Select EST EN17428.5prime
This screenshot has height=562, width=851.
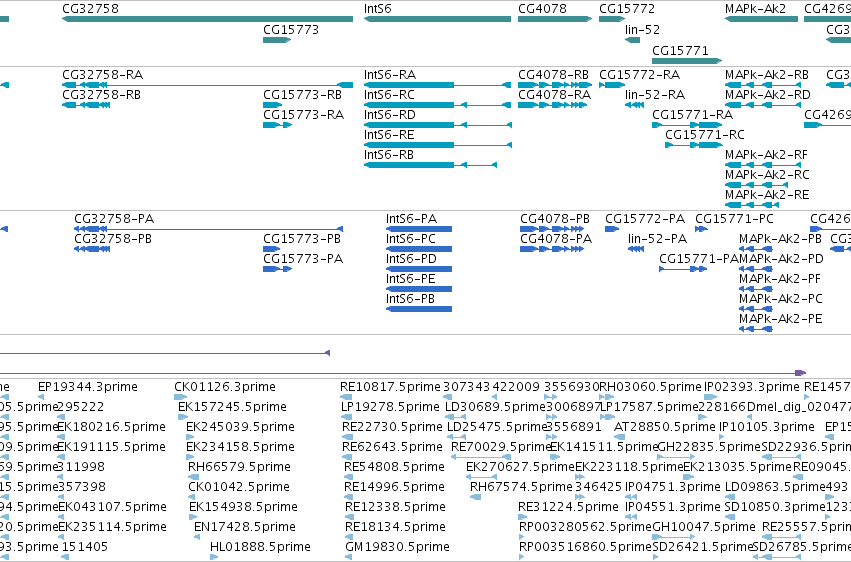pyautogui.click(x=245, y=527)
